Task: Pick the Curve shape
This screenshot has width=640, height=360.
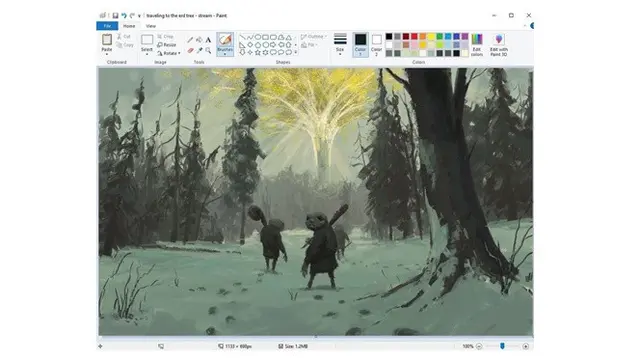Action: point(250,37)
